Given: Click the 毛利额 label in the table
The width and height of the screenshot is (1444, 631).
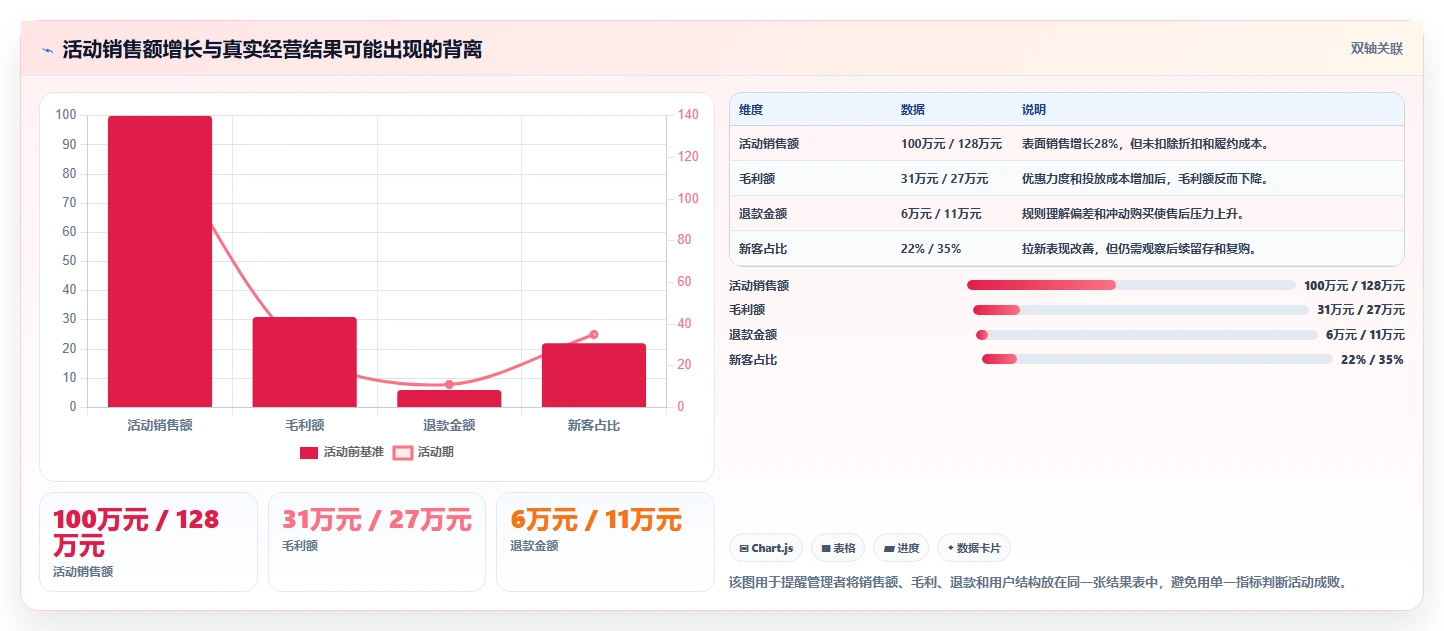Looking at the screenshot, I should pyautogui.click(x=757, y=179).
